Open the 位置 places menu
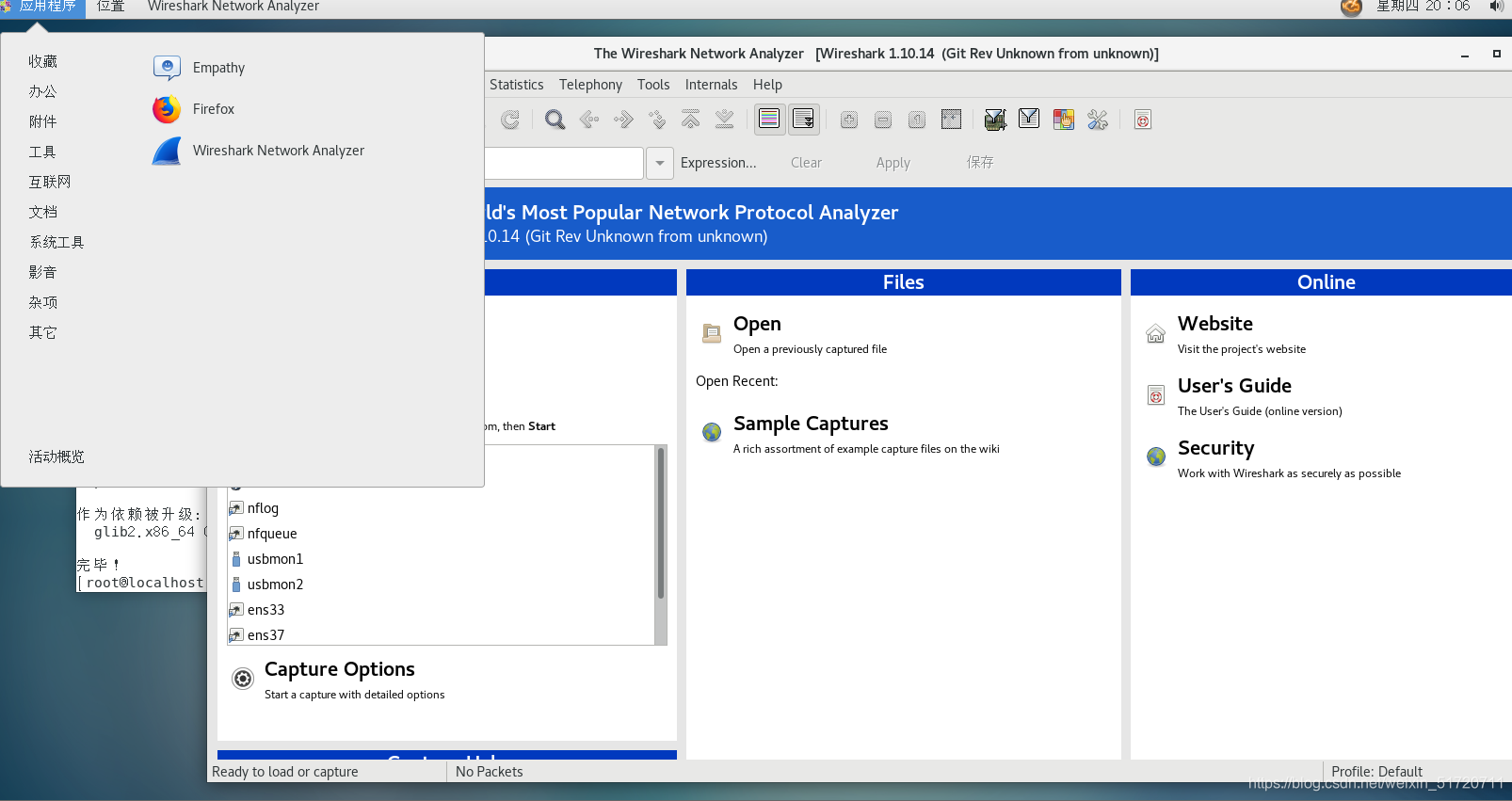This screenshot has height=801, width=1512. click(111, 7)
